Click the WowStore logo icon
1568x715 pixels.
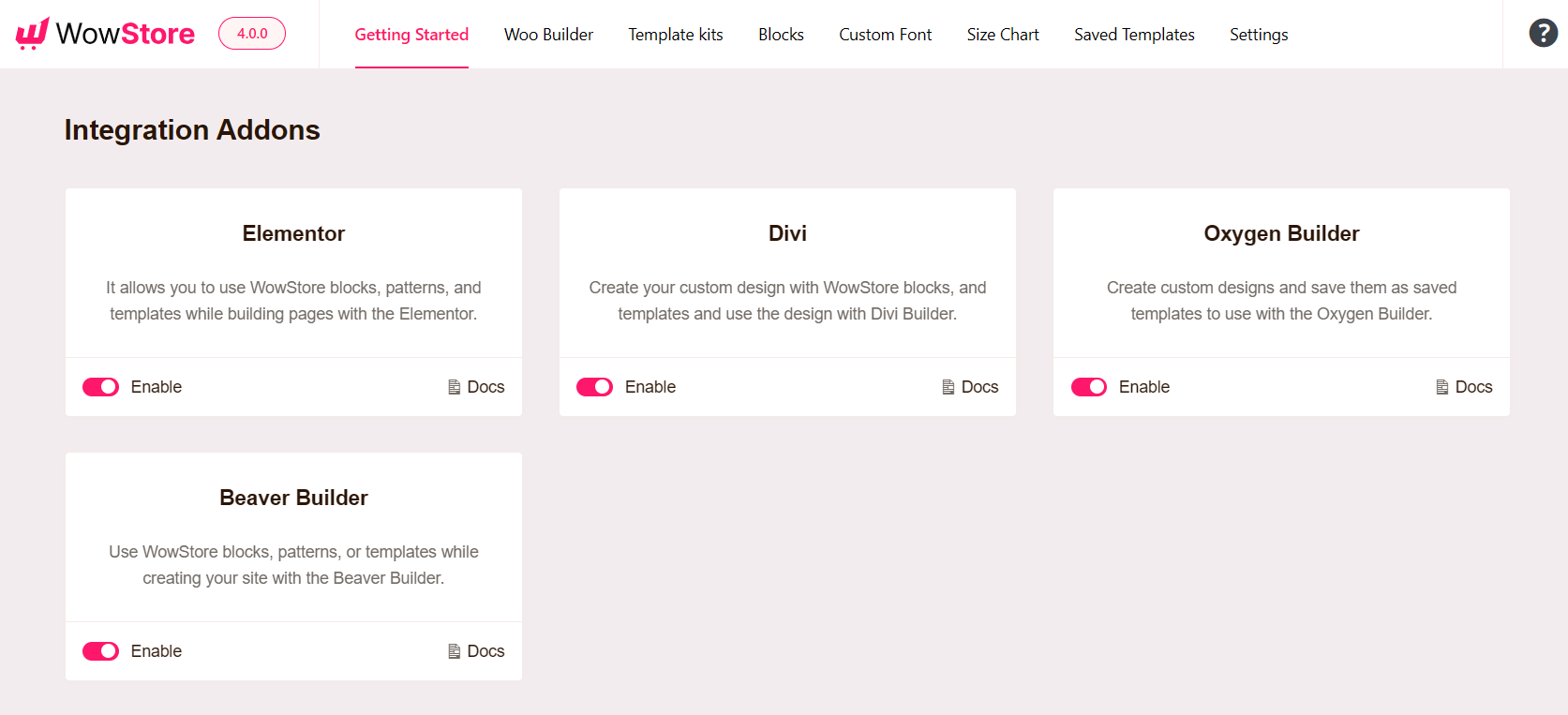pos(32,34)
